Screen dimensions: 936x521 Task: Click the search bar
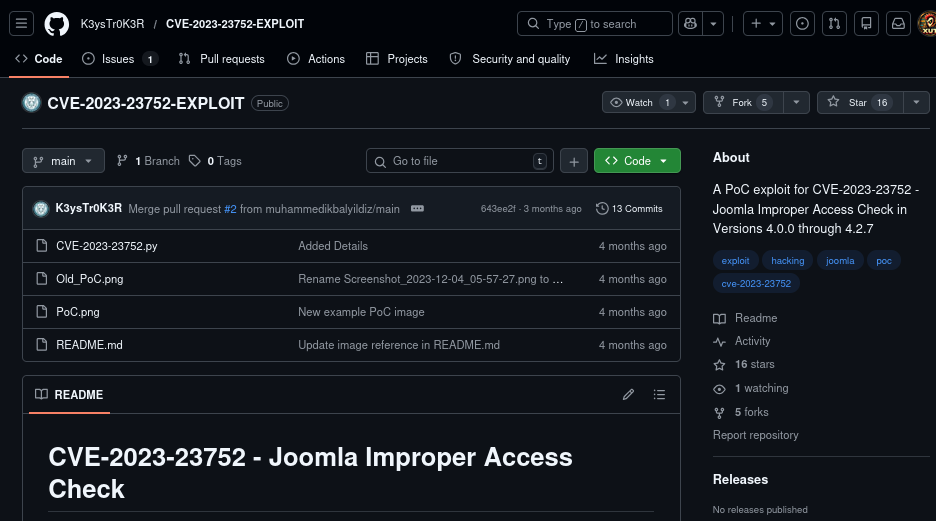pyautogui.click(x=595, y=24)
